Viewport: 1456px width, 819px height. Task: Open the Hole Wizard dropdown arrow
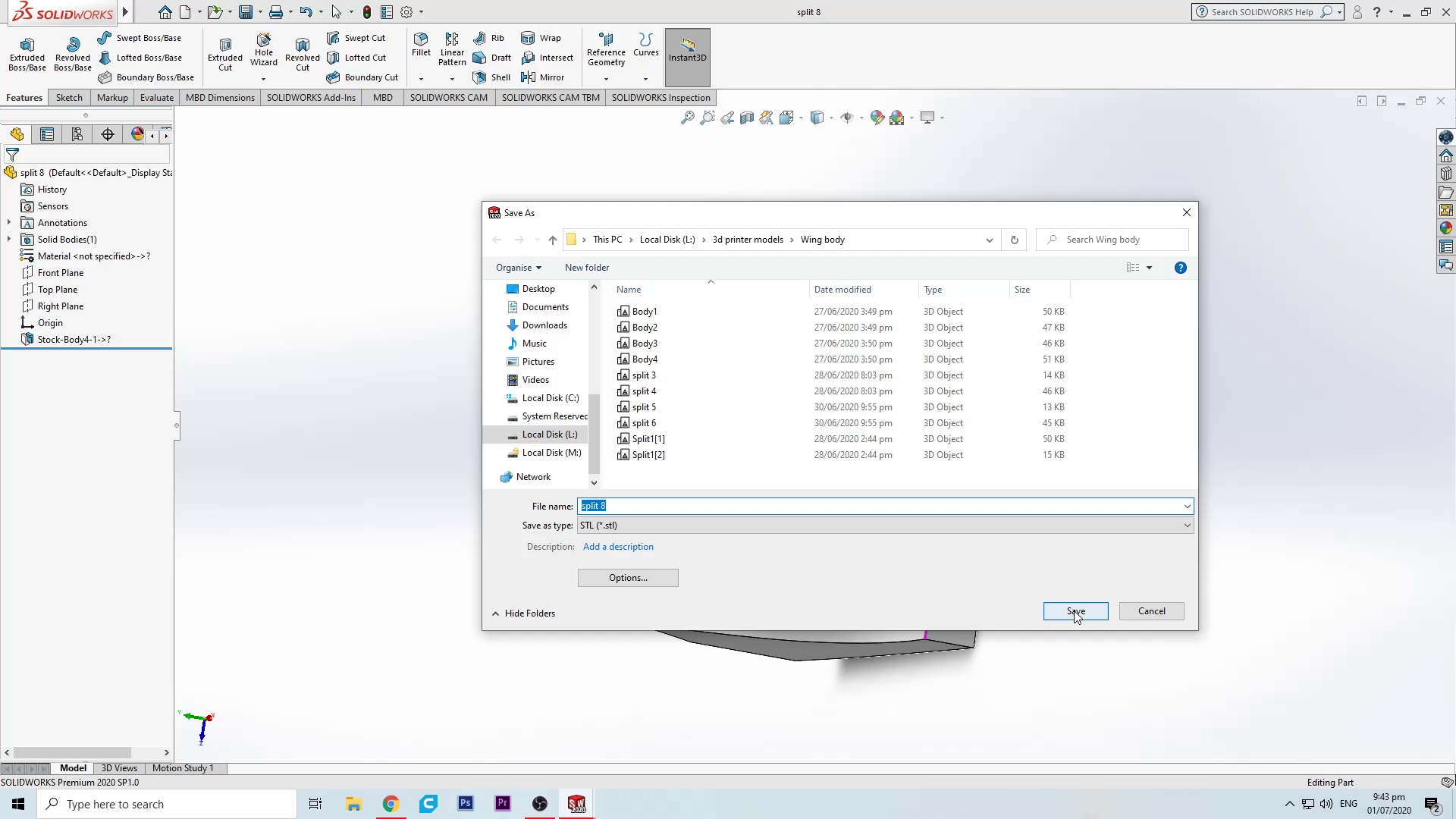(264, 79)
